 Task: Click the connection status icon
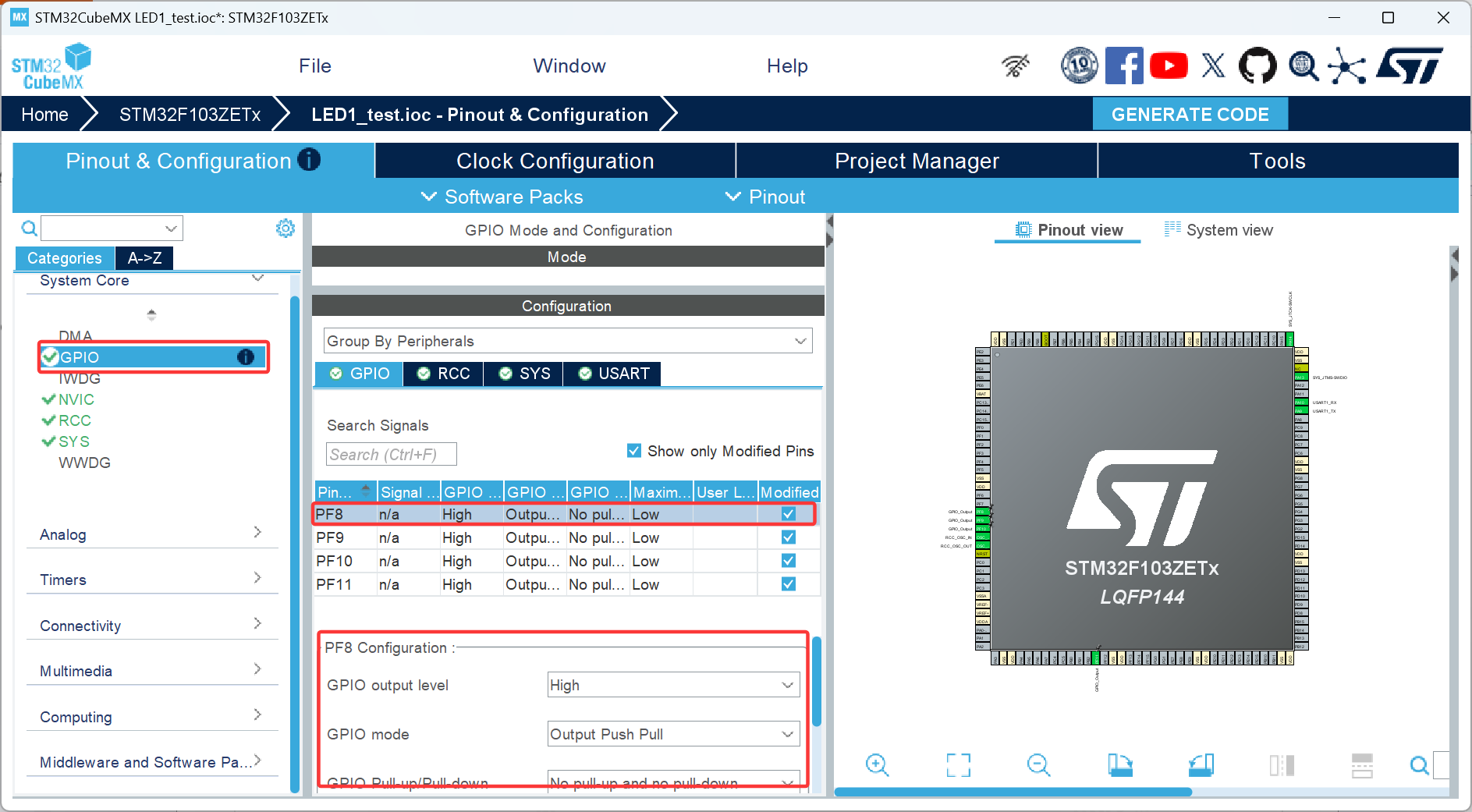[x=1016, y=66]
